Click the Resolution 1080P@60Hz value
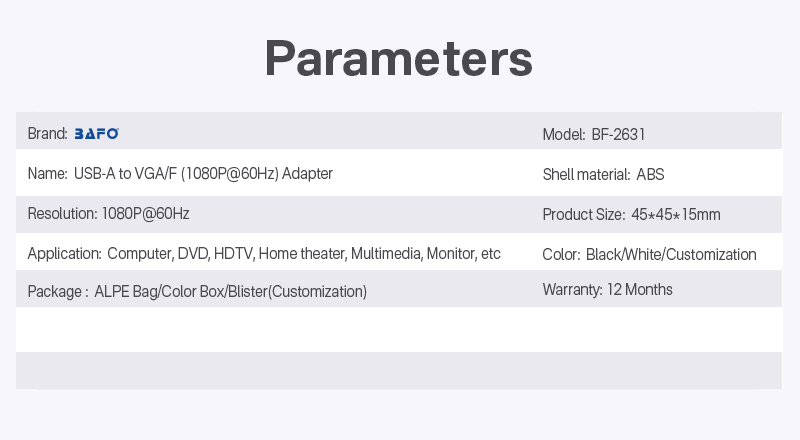The height and width of the screenshot is (440, 800). tap(145, 213)
